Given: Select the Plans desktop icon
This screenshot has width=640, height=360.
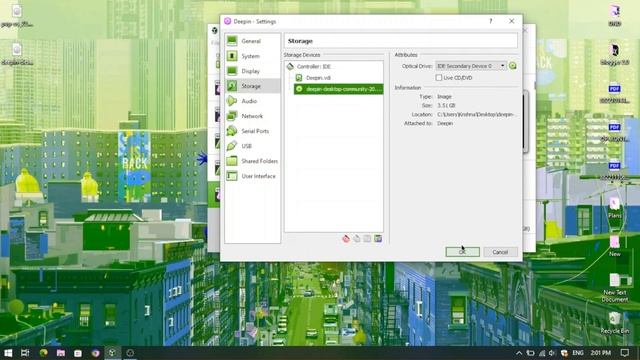Looking at the screenshot, I should pos(615,207).
